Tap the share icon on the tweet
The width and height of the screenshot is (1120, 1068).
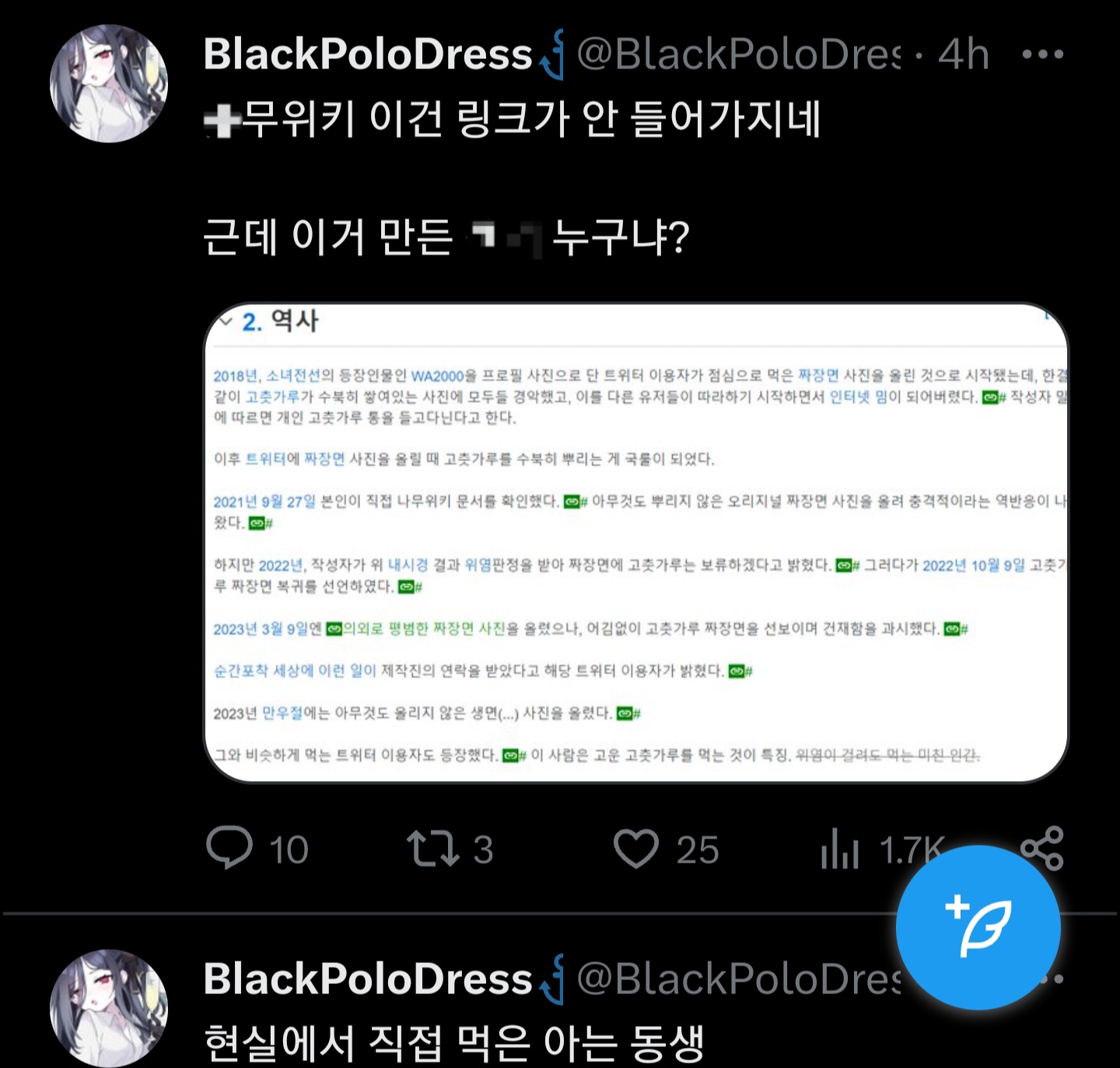(1042, 848)
